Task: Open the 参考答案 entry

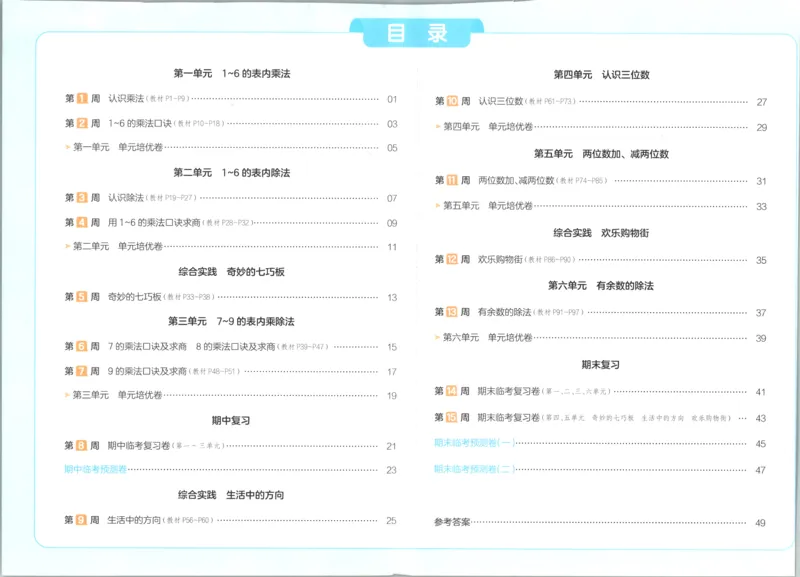Action: coord(452,522)
